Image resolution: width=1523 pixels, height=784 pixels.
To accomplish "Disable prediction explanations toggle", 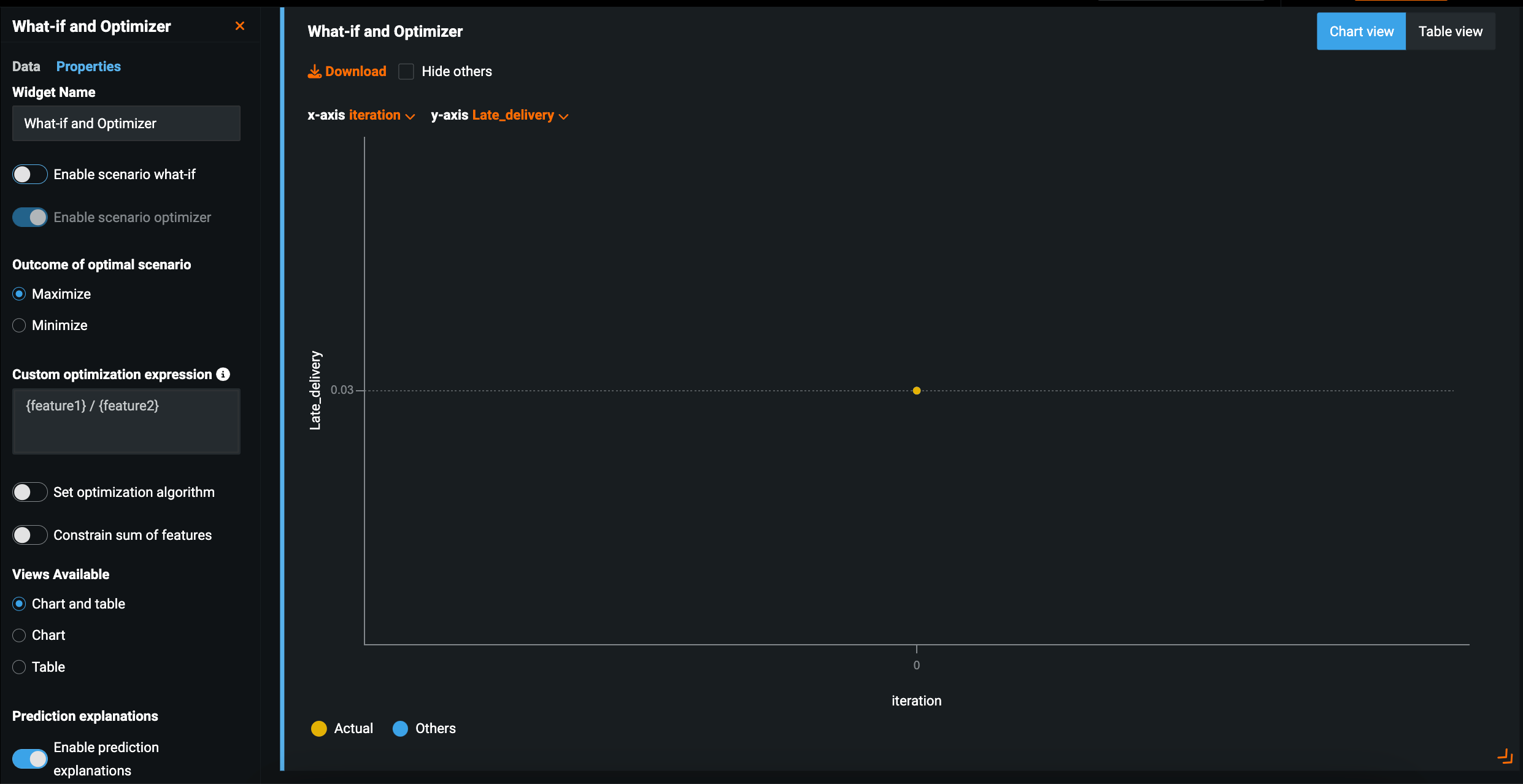I will (29, 758).
